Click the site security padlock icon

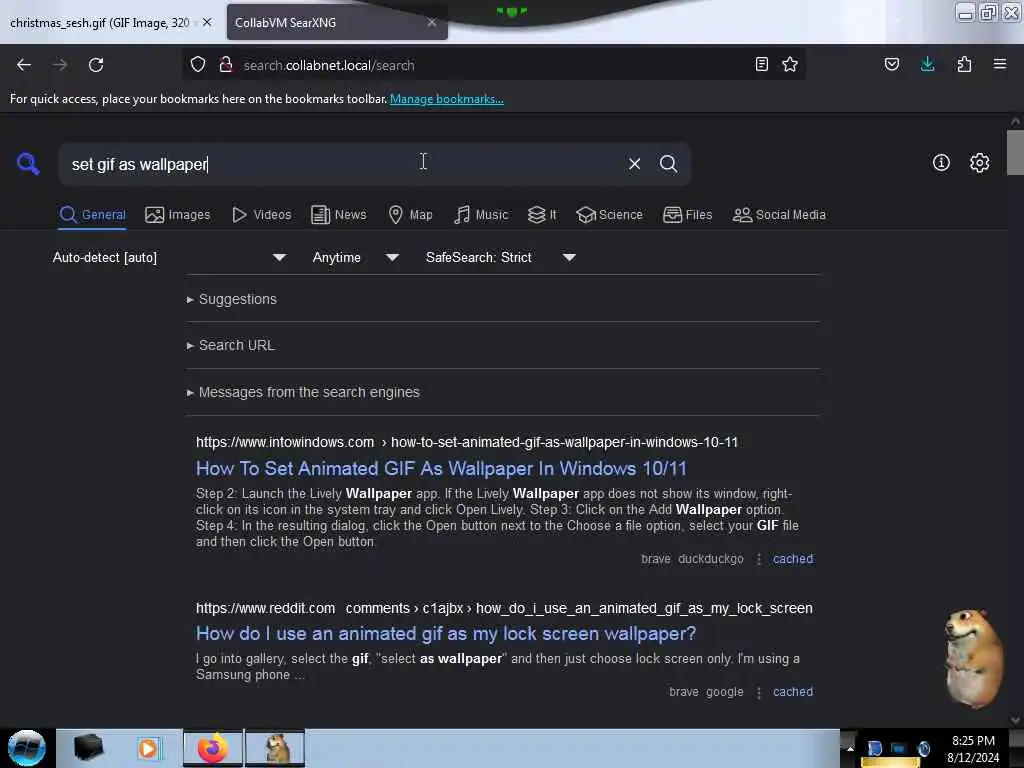226,64
